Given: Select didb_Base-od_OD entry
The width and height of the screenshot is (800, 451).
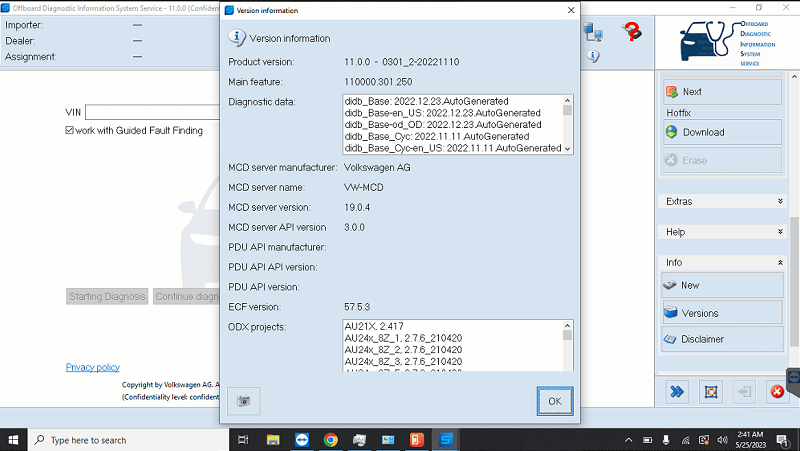Looking at the screenshot, I should [x=443, y=124].
